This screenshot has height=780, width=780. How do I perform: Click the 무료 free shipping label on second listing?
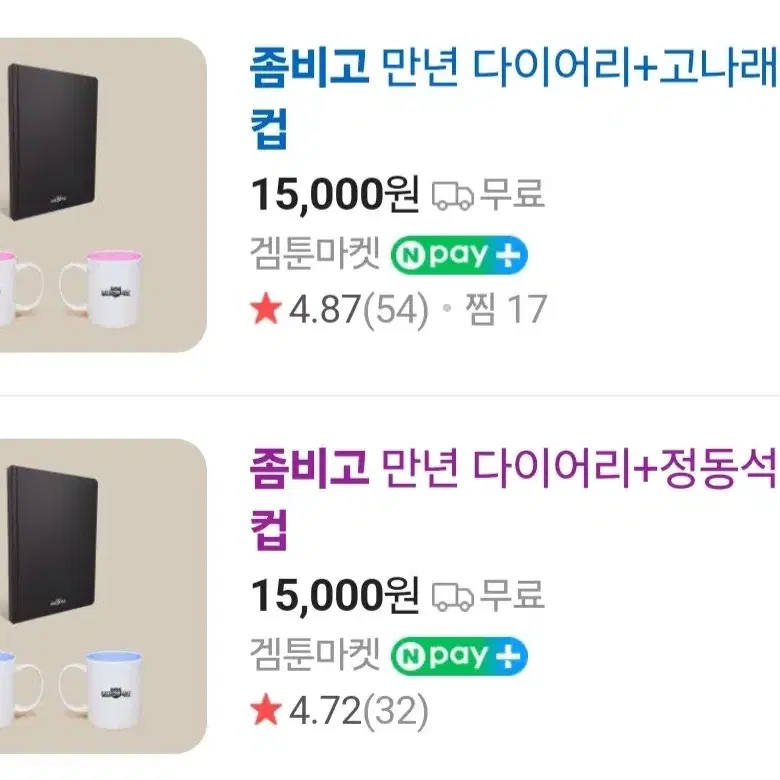(x=512, y=594)
